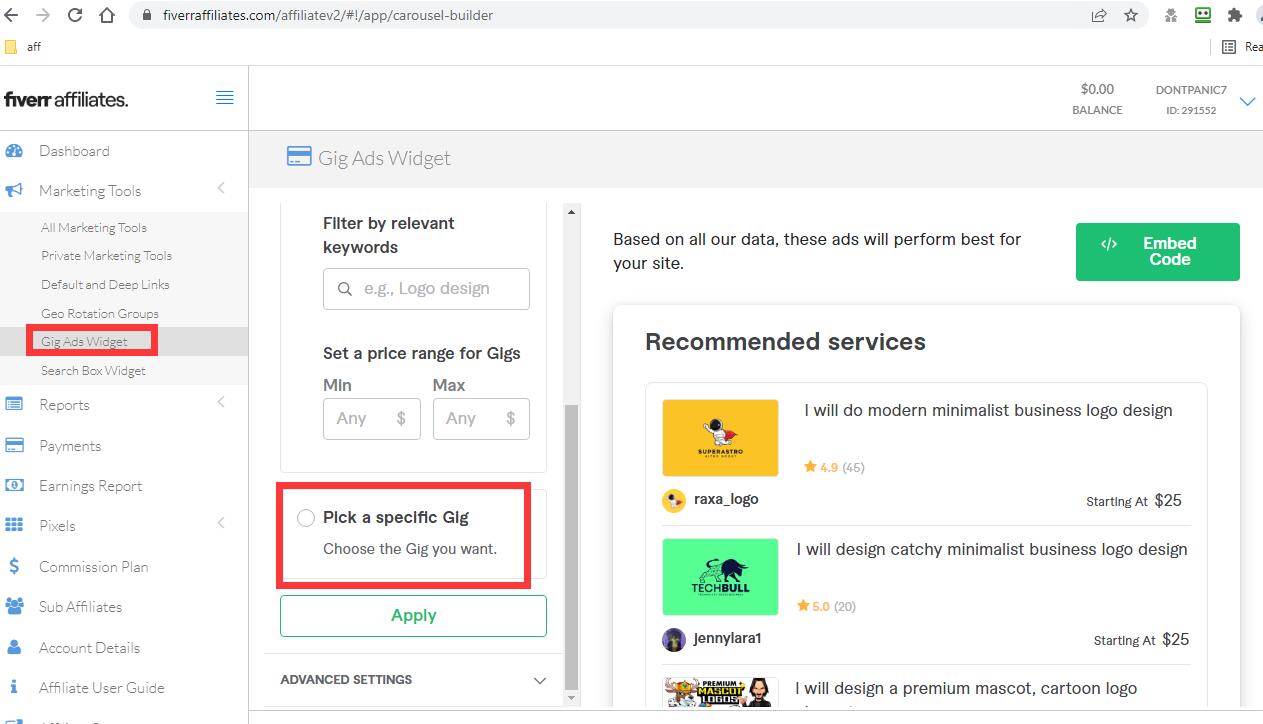Open the Sub Affiliates page

pyautogui.click(x=80, y=606)
